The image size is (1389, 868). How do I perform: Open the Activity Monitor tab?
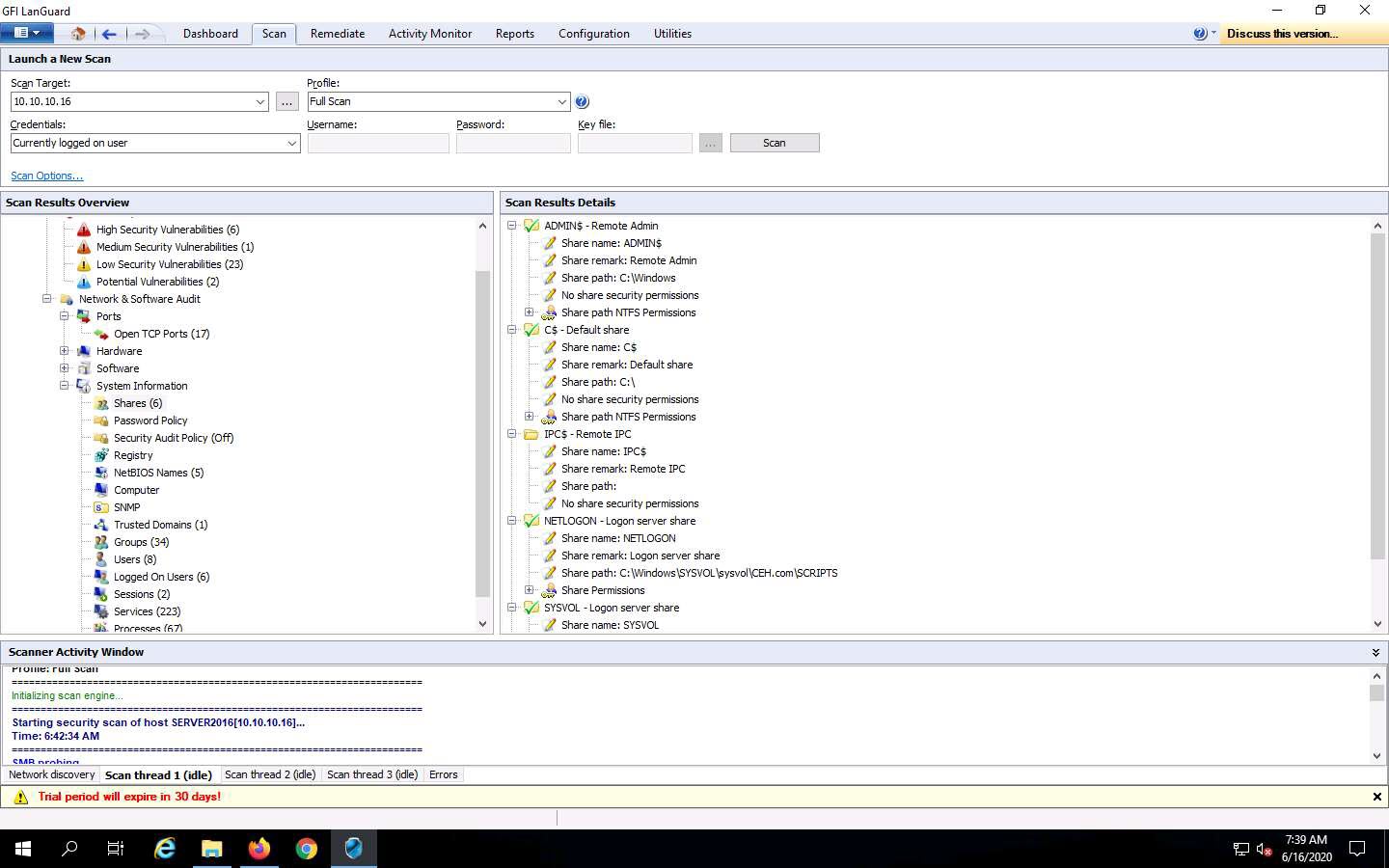coord(430,34)
